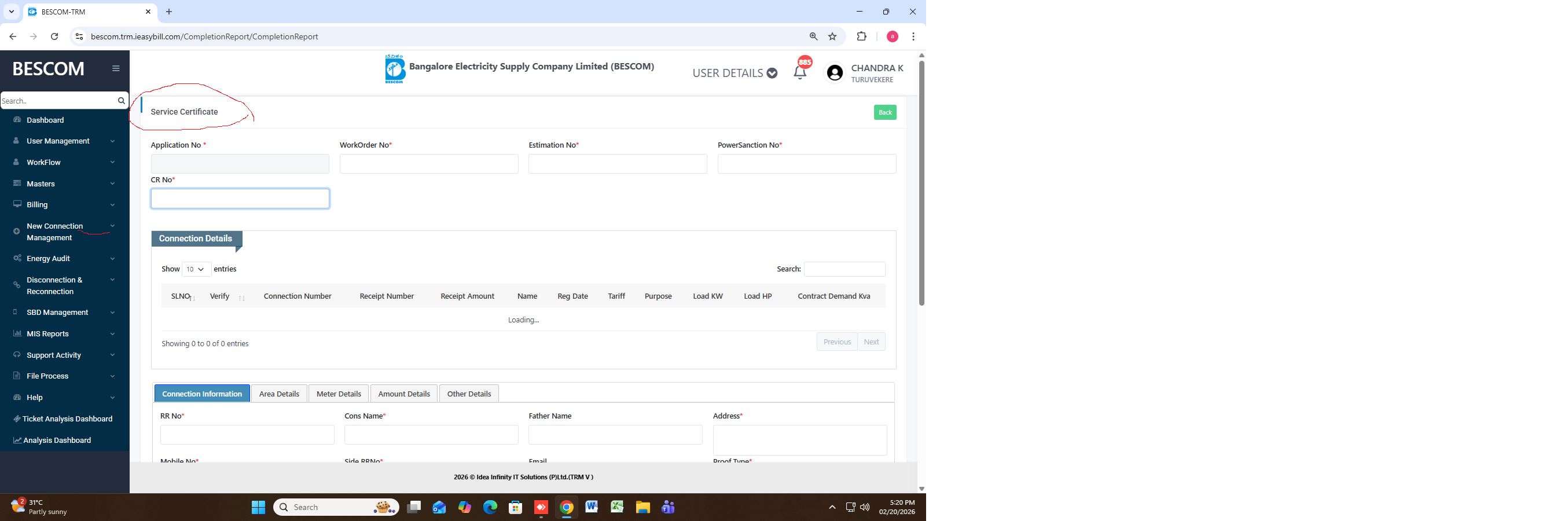Screen dimensions: 1568x521
Task: Expand the Help sidebar menu
Action: 64,398
